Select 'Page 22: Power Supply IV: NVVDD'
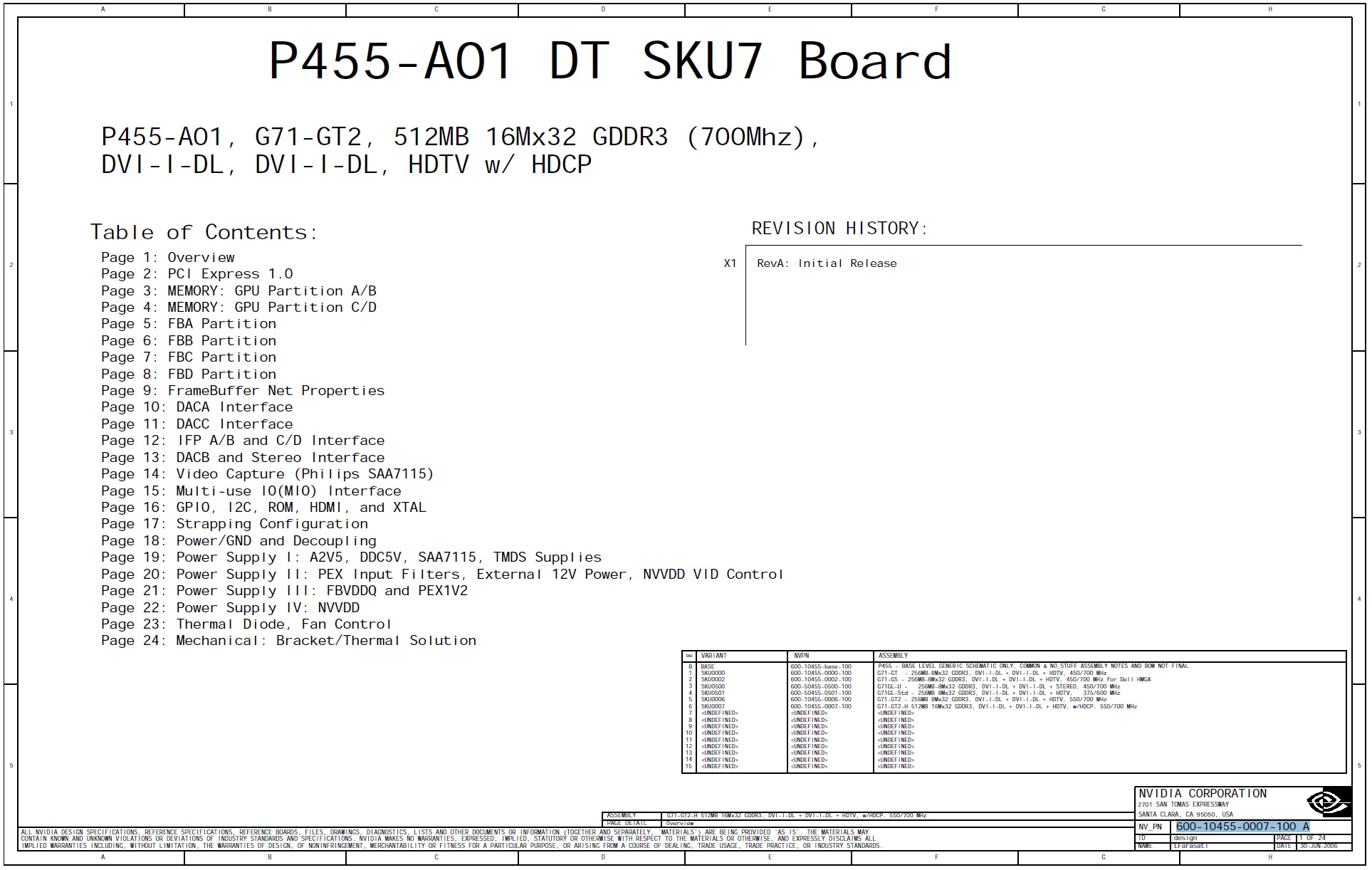This screenshot has width=1372, height=870. (231, 608)
